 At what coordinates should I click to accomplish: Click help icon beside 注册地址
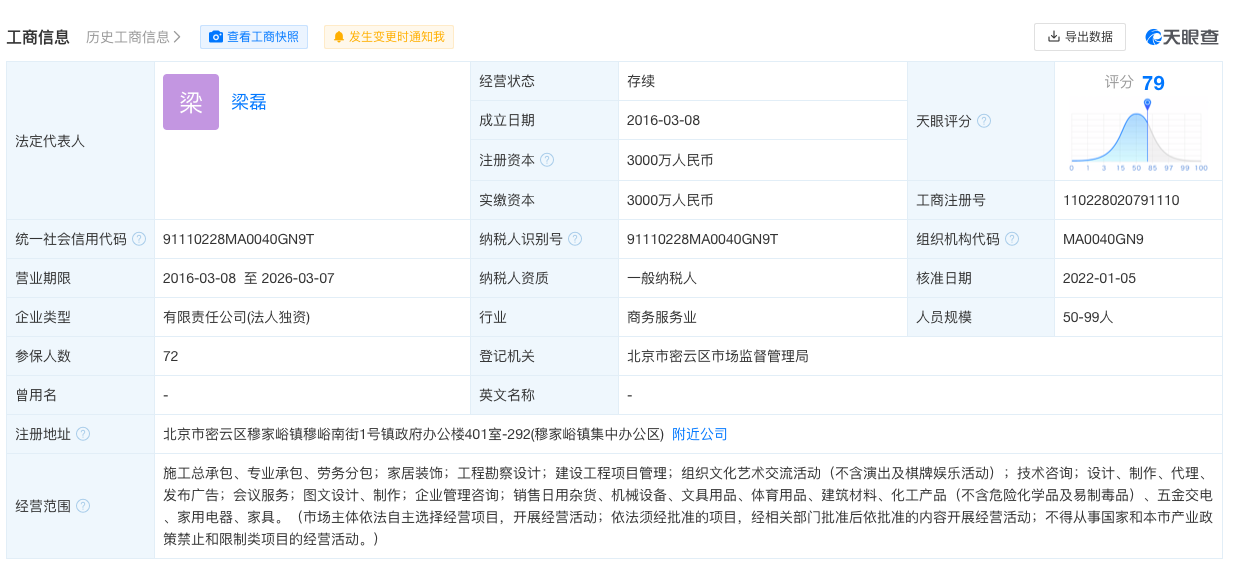click(83, 434)
